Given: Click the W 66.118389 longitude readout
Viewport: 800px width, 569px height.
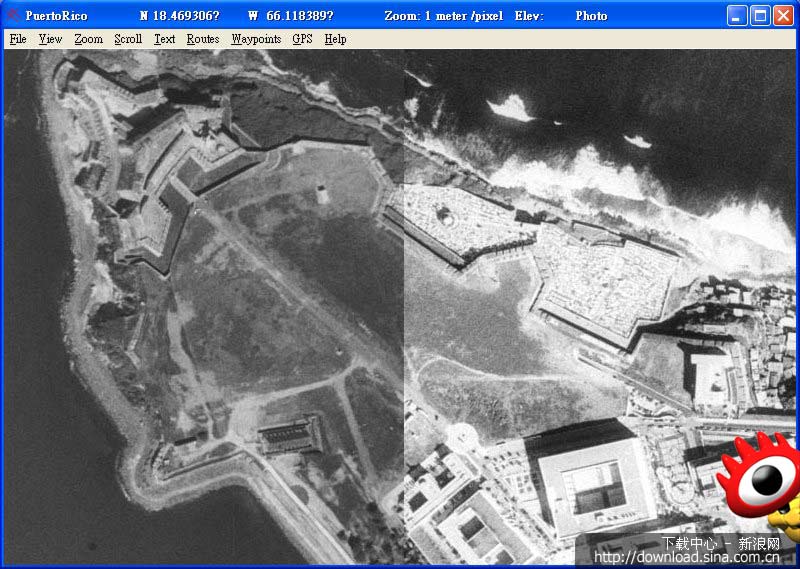Looking at the screenshot, I should 291,16.
